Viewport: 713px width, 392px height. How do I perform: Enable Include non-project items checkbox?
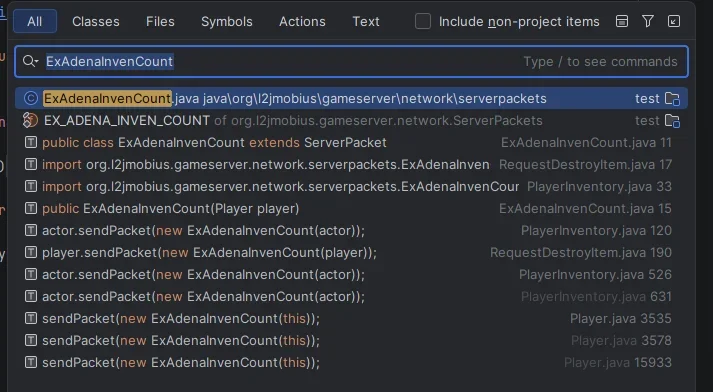423,21
